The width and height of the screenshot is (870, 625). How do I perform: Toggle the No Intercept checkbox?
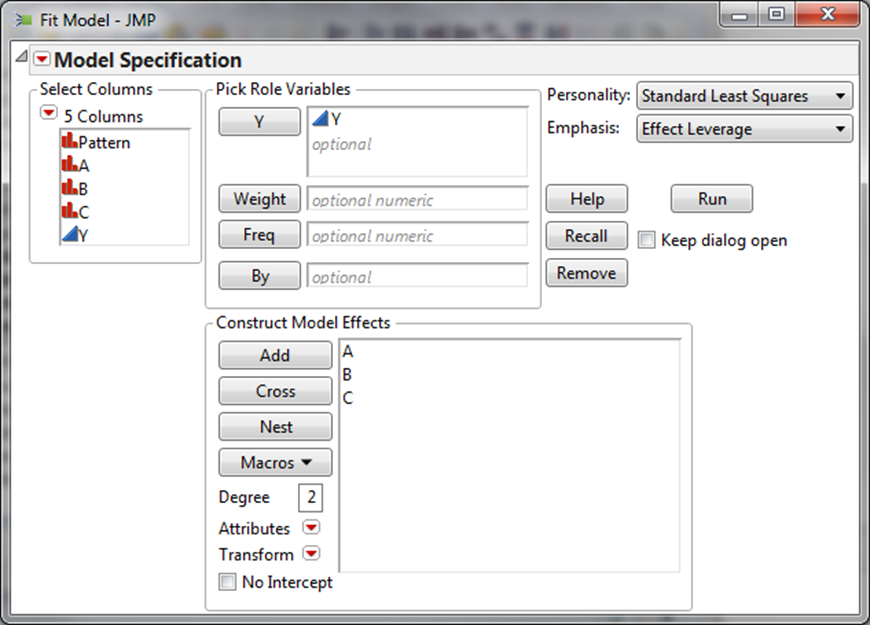pyautogui.click(x=228, y=582)
